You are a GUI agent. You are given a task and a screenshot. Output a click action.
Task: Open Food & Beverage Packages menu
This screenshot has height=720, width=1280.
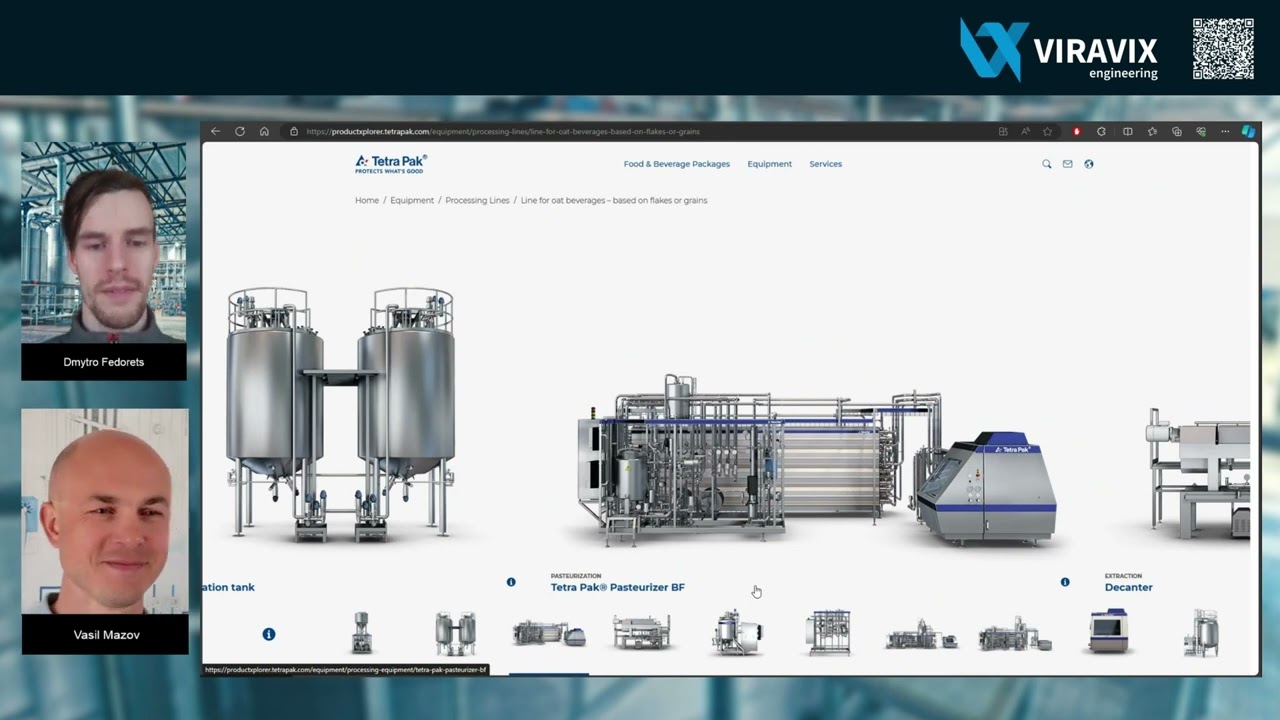pyautogui.click(x=677, y=164)
